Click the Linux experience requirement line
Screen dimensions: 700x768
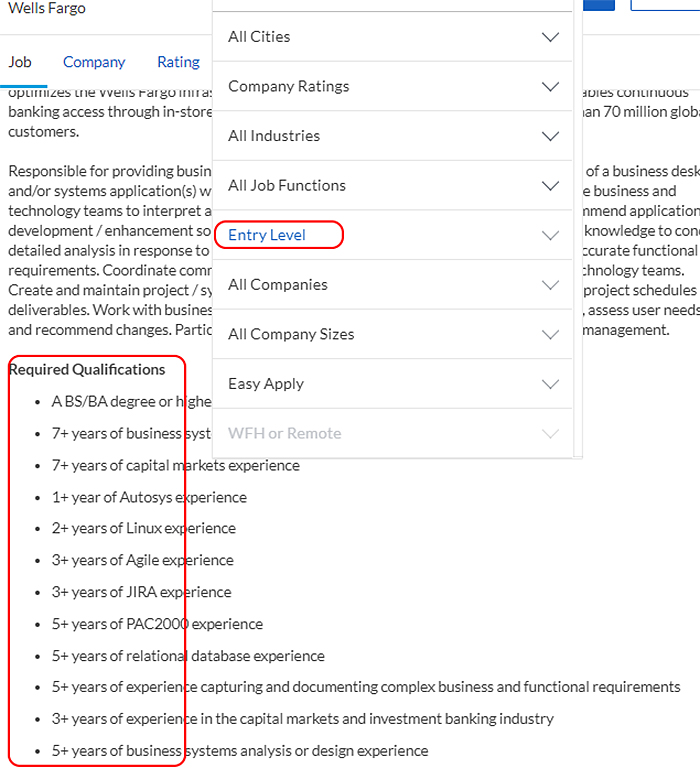click(x=143, y=528)
